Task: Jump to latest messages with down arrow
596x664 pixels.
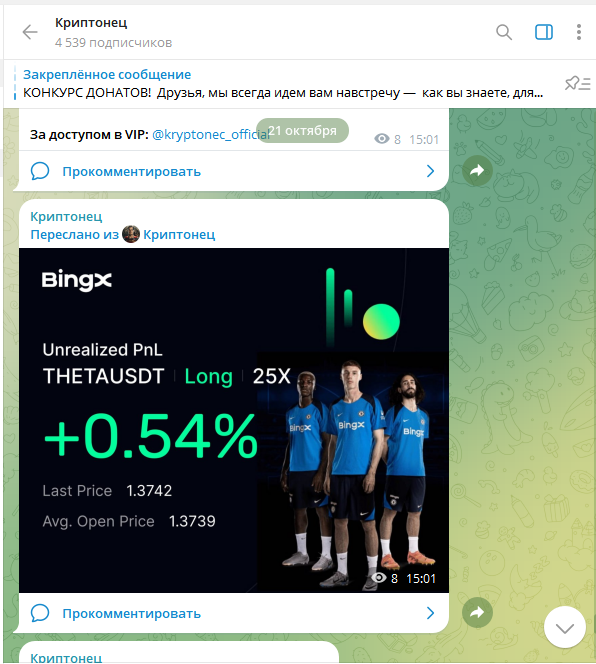Action: [565, 627]
